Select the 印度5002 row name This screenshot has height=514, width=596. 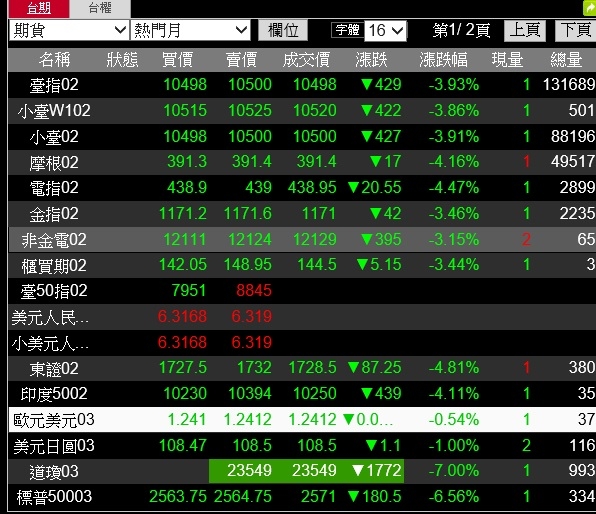coord(54,394)
